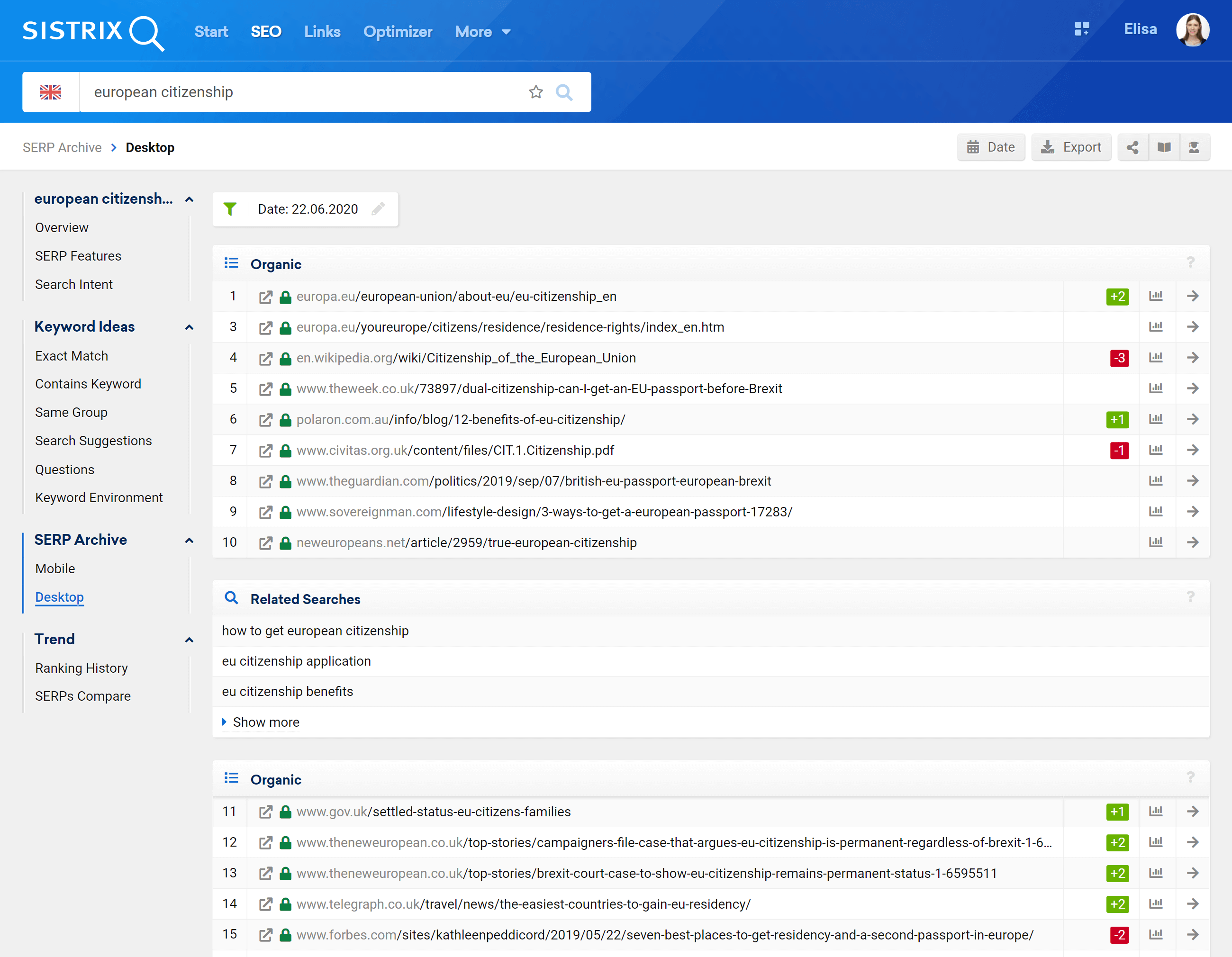Click the SISTRIX logo
Image resolution: width=1232 pixels, height=957 pixels.
[x=93, y=32]
